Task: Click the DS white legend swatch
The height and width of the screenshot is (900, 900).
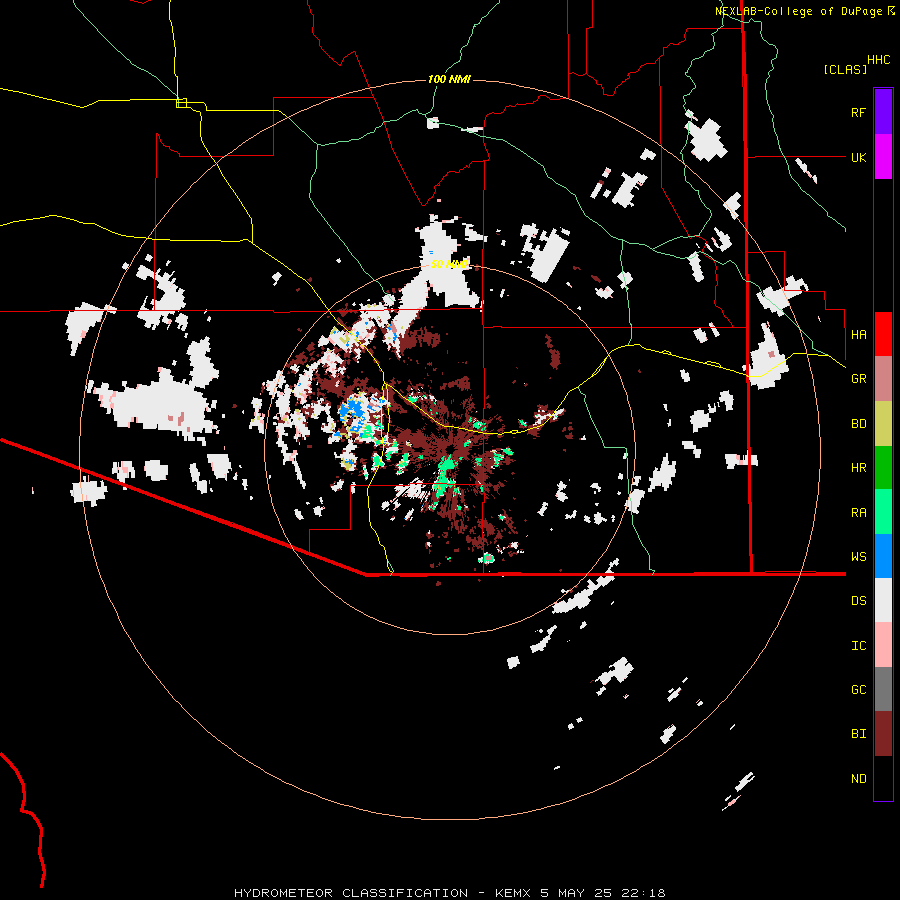Action: coord(883,600)
